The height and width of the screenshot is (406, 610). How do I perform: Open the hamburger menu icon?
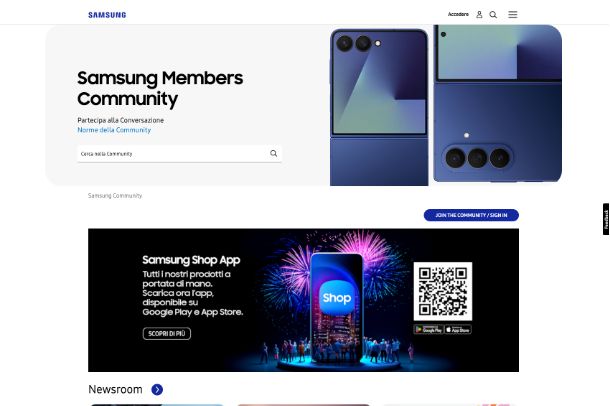coord(513,14)
